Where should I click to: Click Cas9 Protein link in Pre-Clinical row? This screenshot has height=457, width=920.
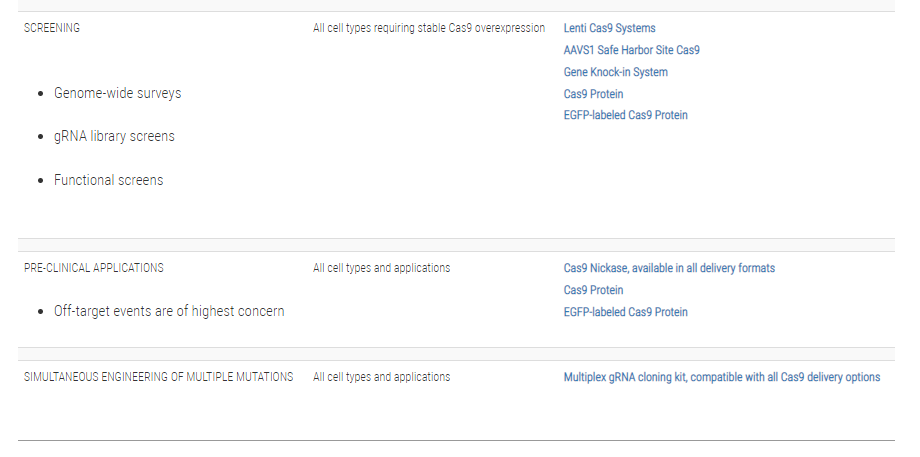[x=593, y=290]
